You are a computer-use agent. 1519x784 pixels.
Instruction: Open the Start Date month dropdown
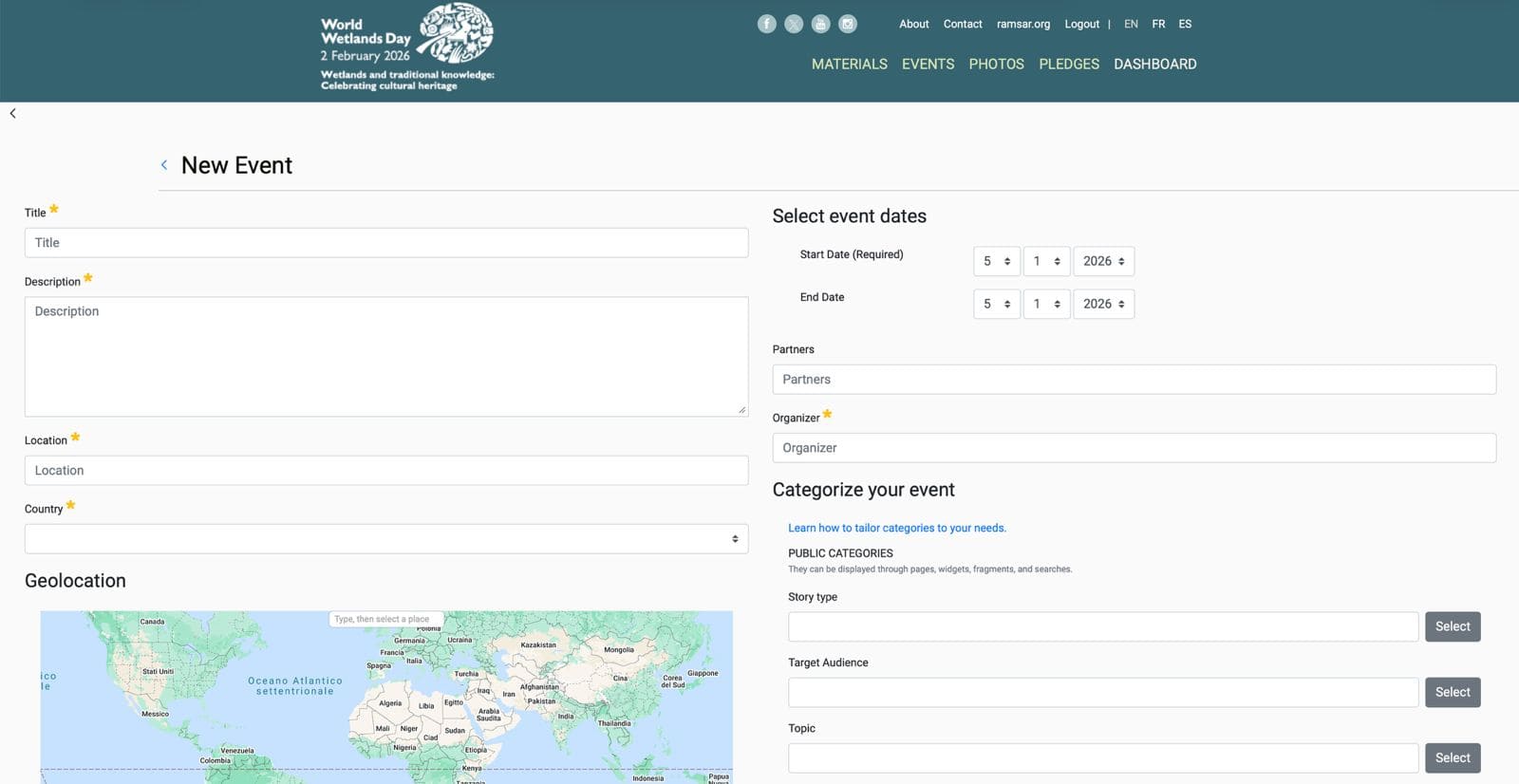pos(1046,261)
